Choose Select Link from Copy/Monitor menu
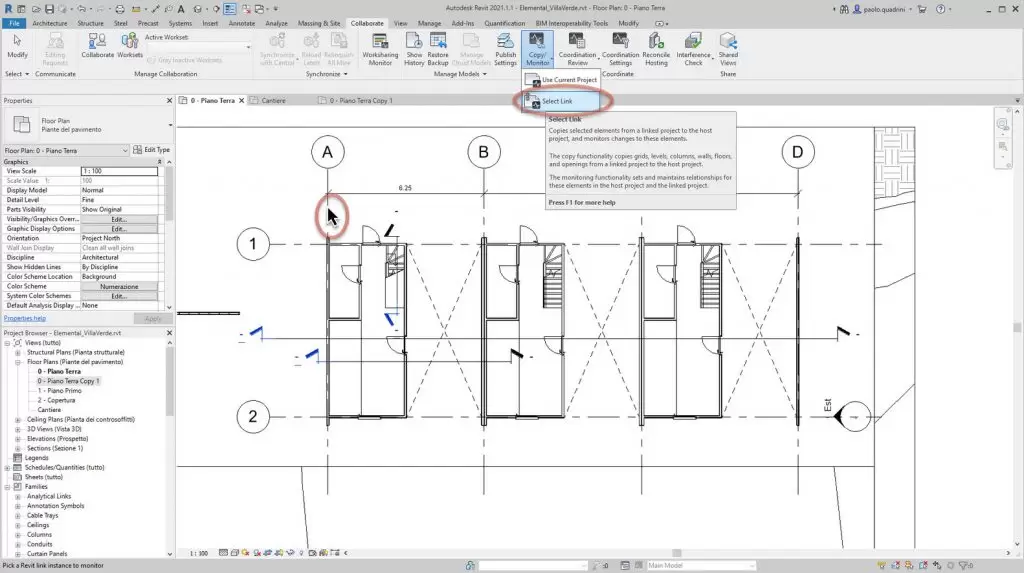 pos(562,101)
